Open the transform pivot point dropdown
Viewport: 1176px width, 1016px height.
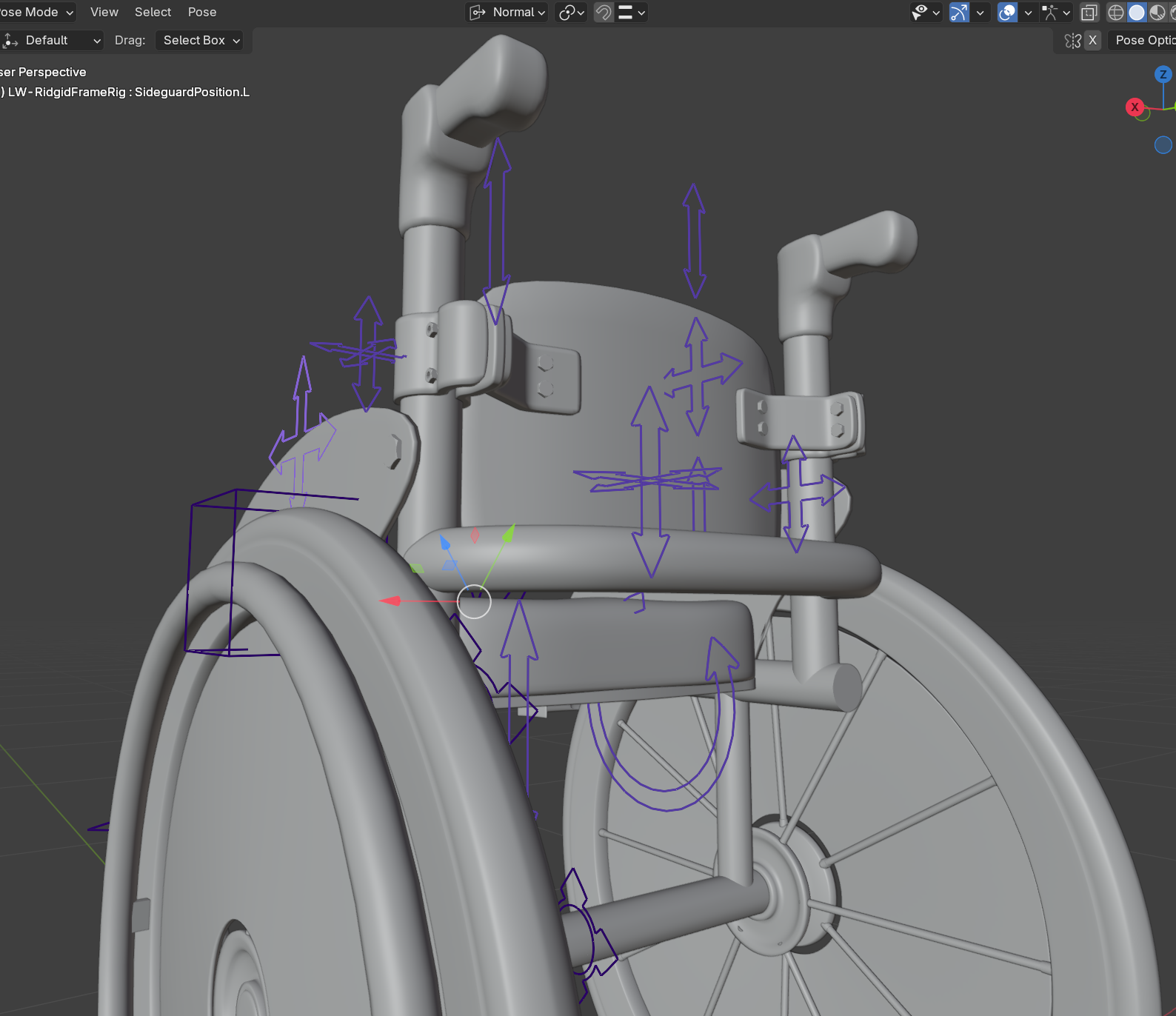coord(571,12)
